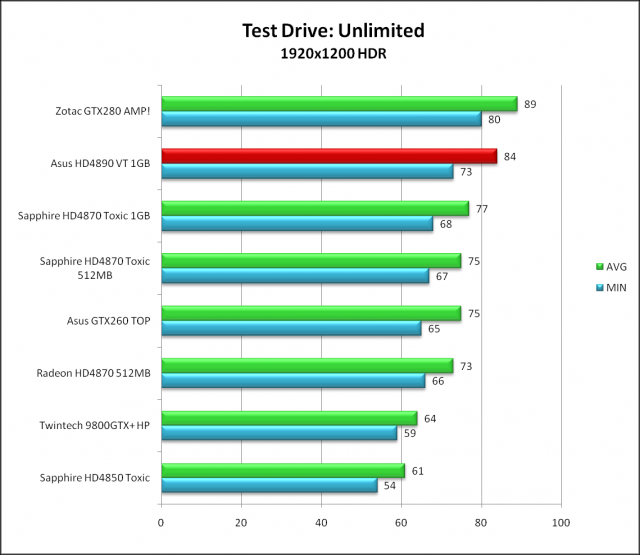
Task: Click the x-axis tick label '80'
Action: coord(481,523)
